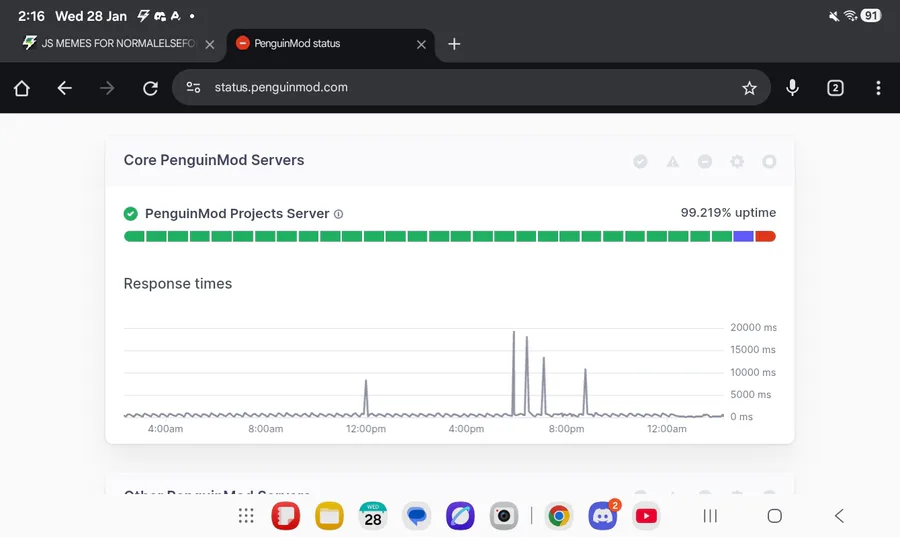
Task: Open Chrome's three-dot menu
Action: 878,88
